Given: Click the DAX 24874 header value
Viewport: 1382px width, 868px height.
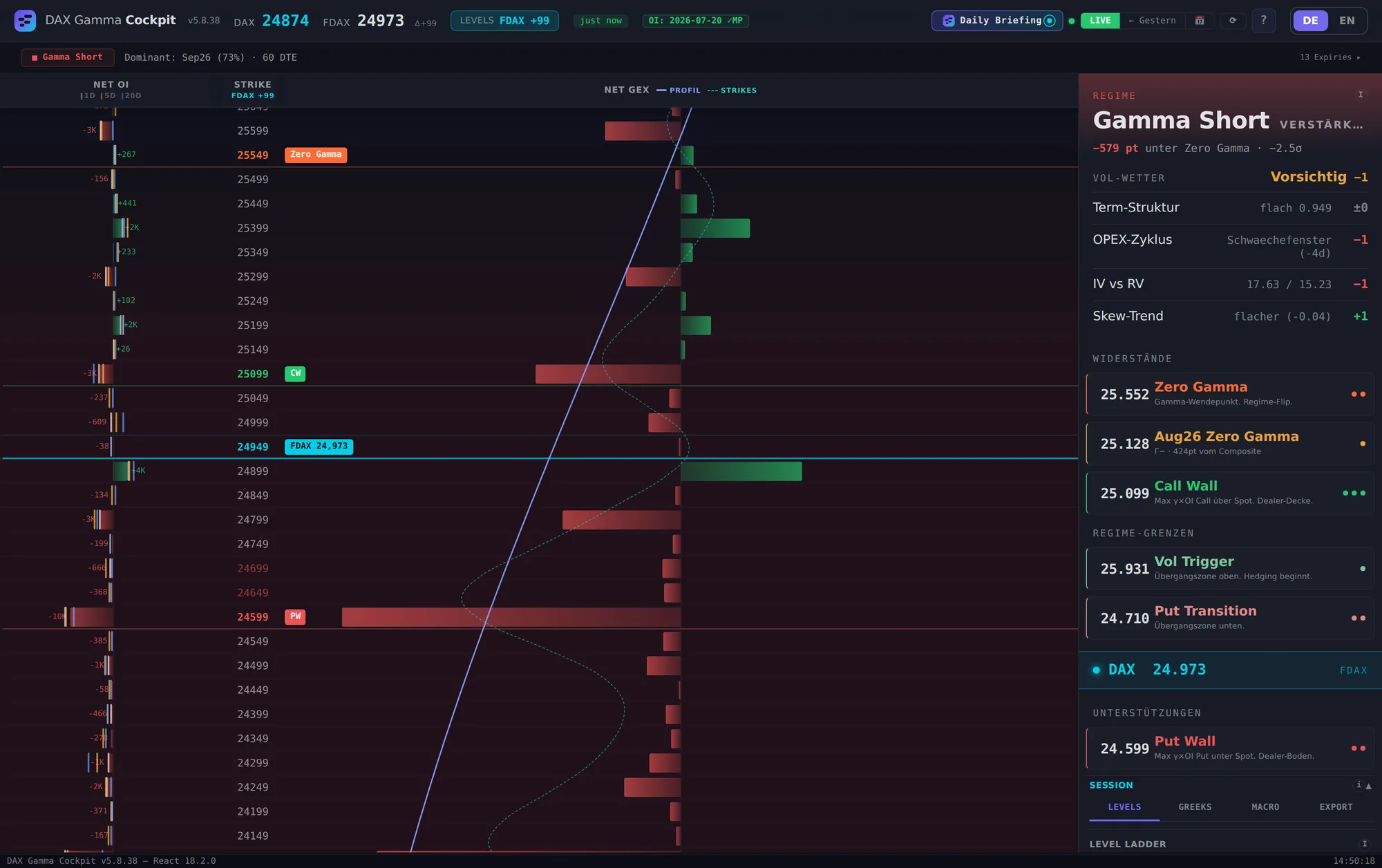Looking at the screenshot, I should (285, 21).
